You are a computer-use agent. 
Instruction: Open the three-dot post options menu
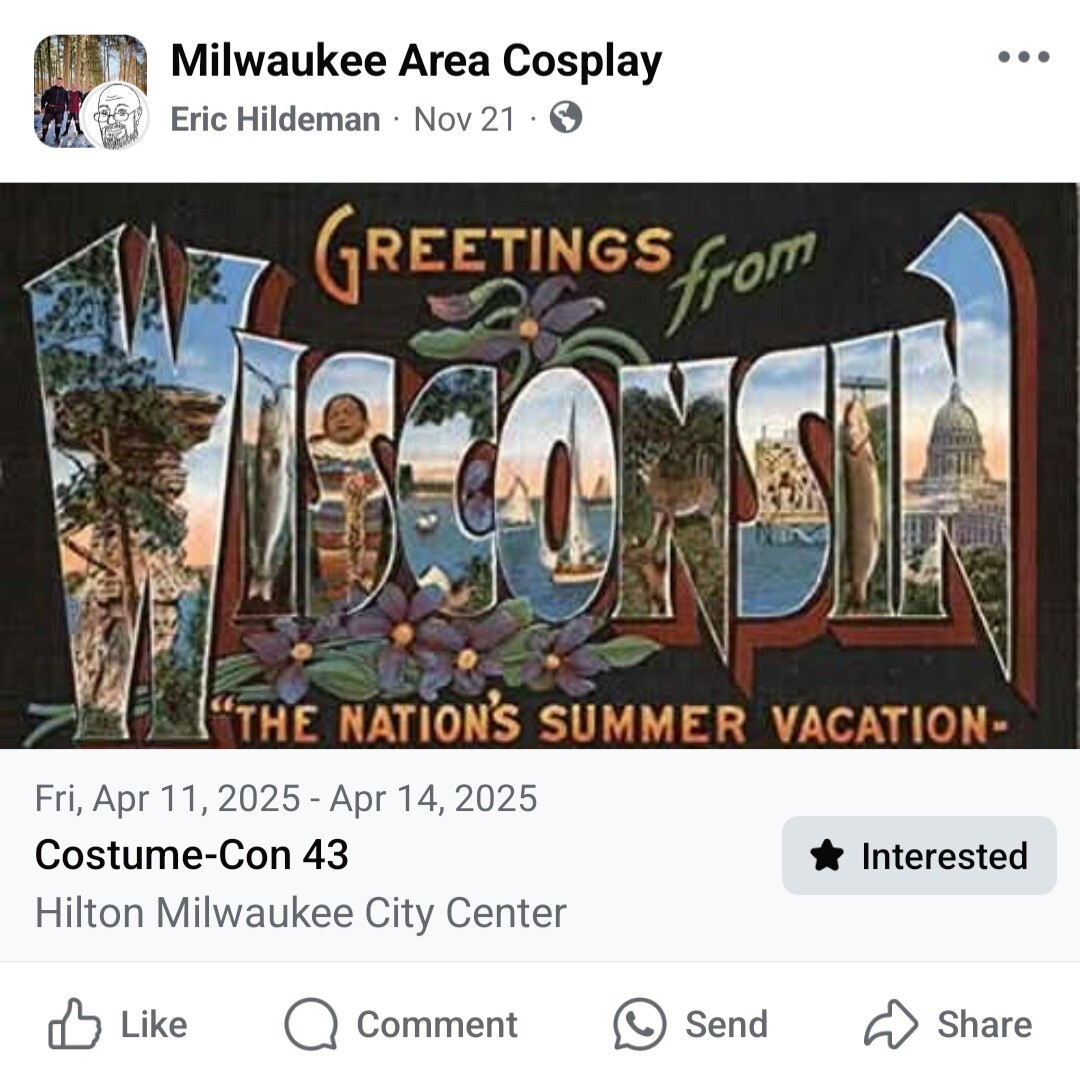1024,57
